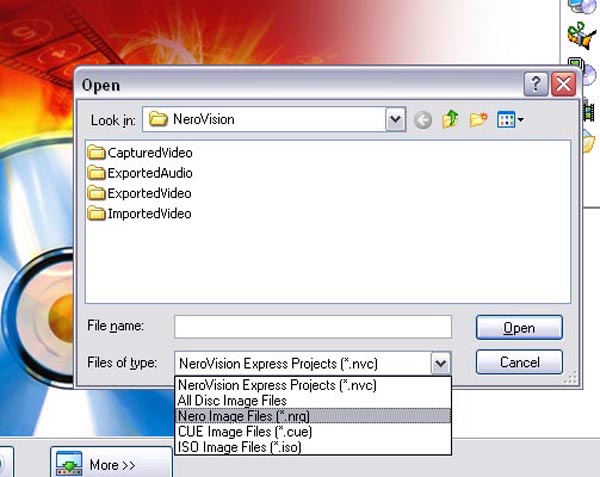Viewport: 600px width, 477px height.
Task: Choose NeroVision Express Projects (*.nvc) from list
Action: coord(313,385)
